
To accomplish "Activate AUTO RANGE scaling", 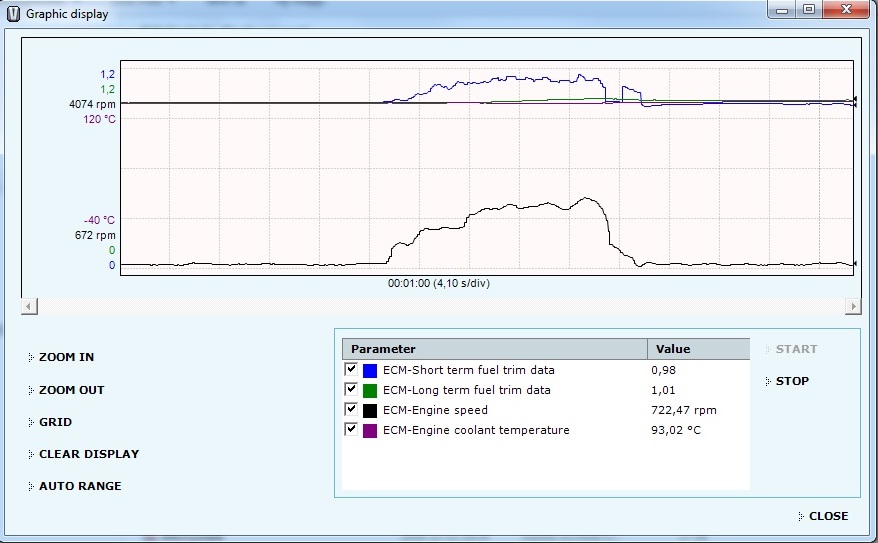I will [x=79, y=486].
